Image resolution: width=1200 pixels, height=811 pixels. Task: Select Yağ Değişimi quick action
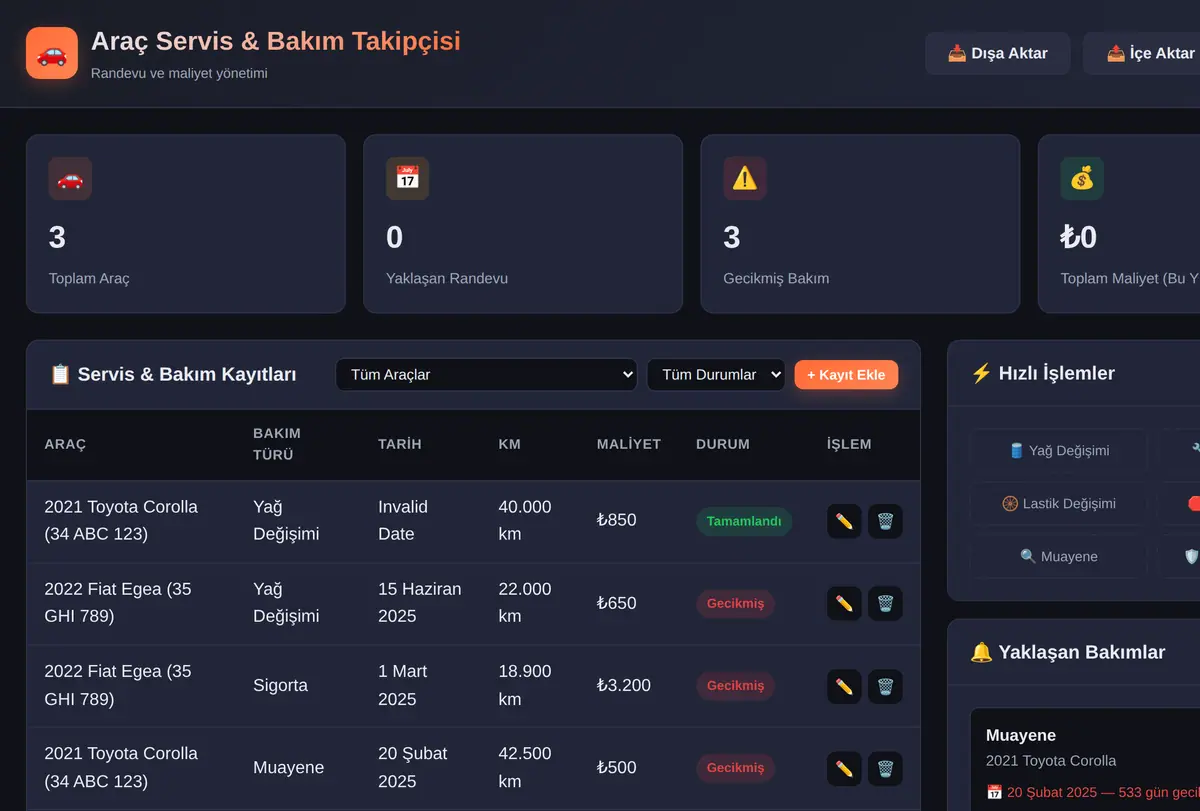click(1059, 451)
